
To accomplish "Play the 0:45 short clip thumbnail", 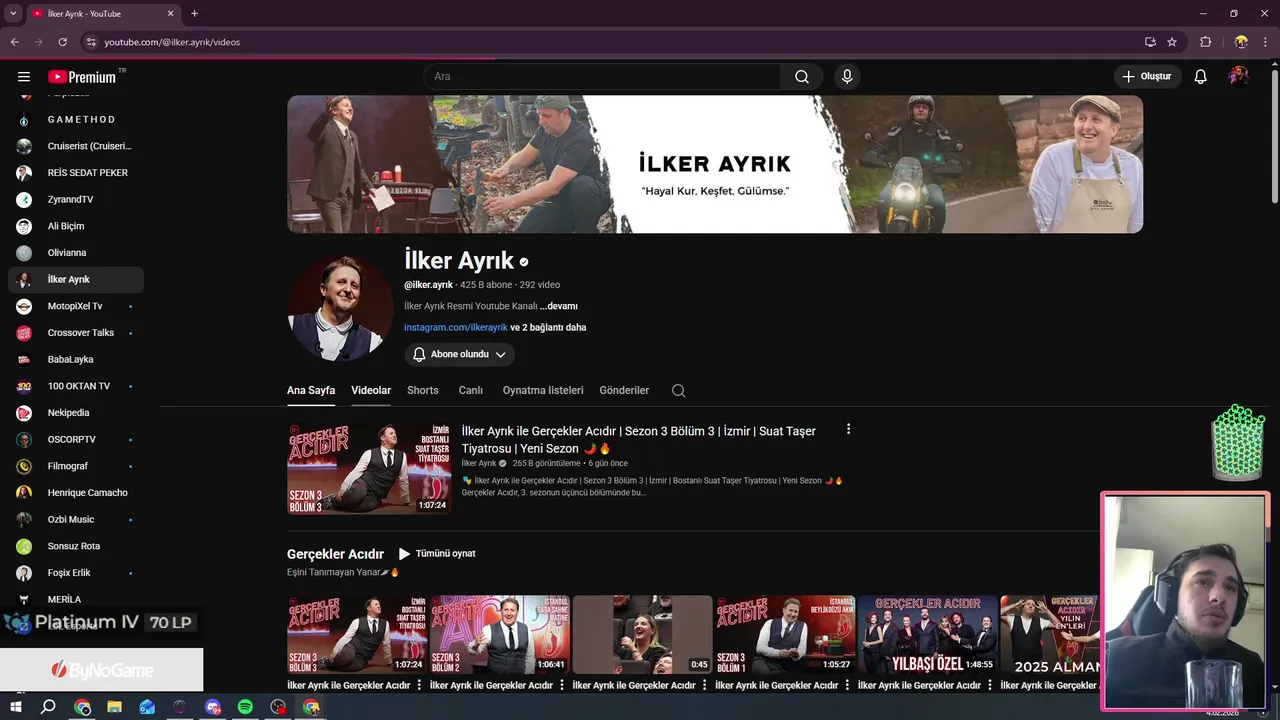I will (x=642, y=635).
